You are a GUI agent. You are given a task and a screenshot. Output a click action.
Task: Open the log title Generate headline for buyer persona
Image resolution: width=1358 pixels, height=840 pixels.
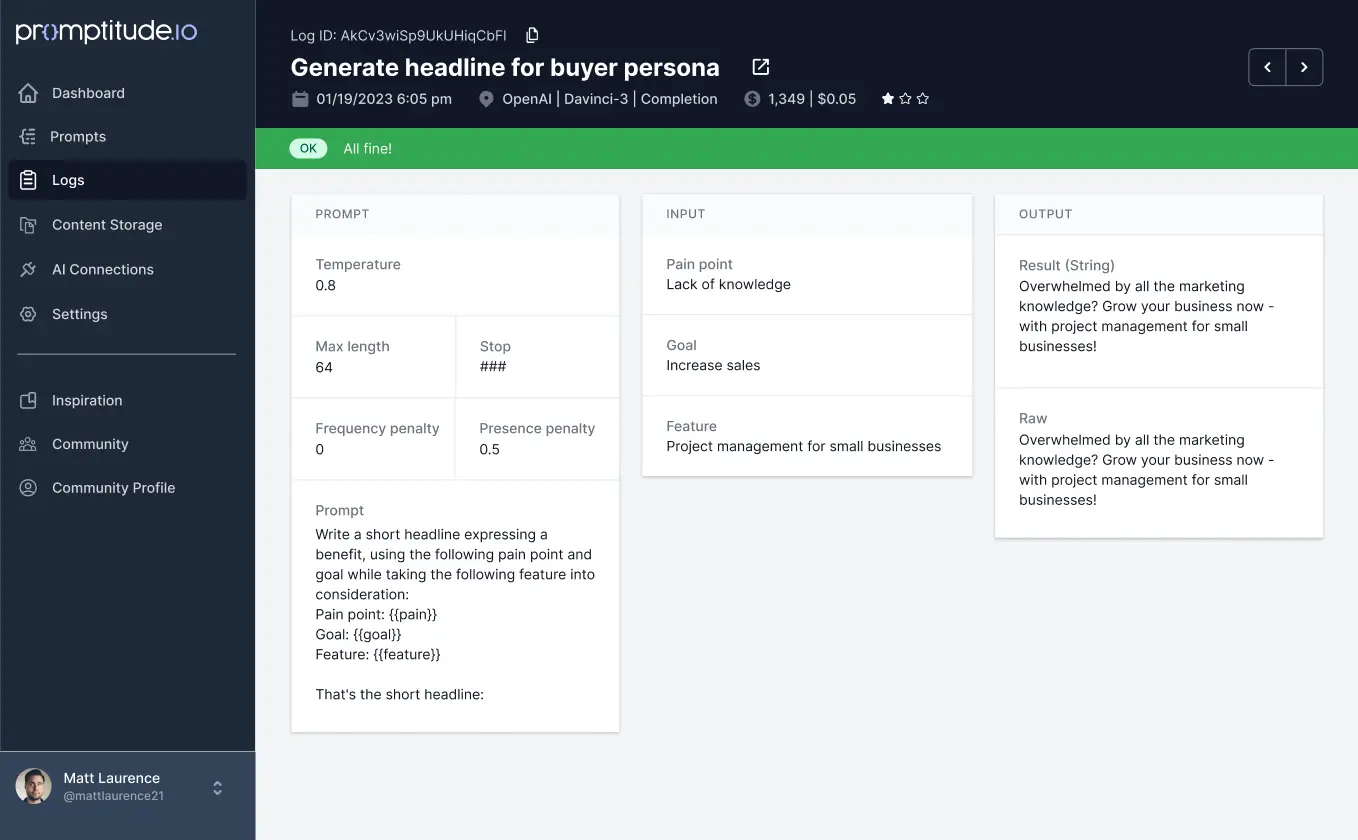tap(504, 67)
